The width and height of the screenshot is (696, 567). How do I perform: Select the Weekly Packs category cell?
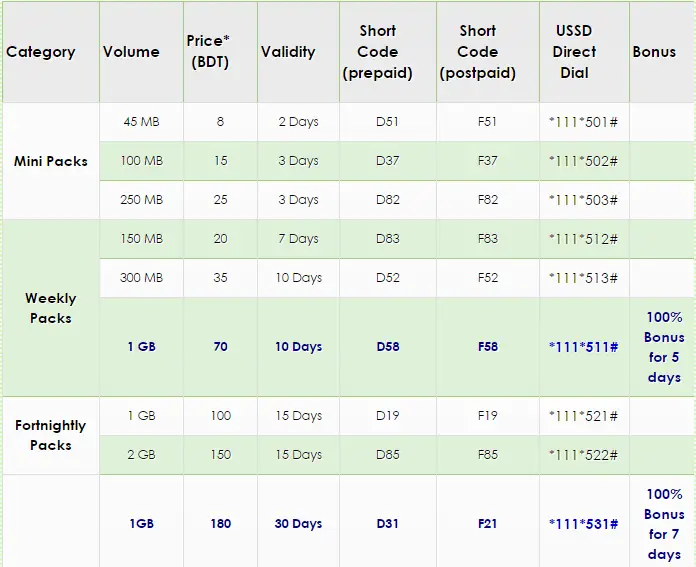50,308
